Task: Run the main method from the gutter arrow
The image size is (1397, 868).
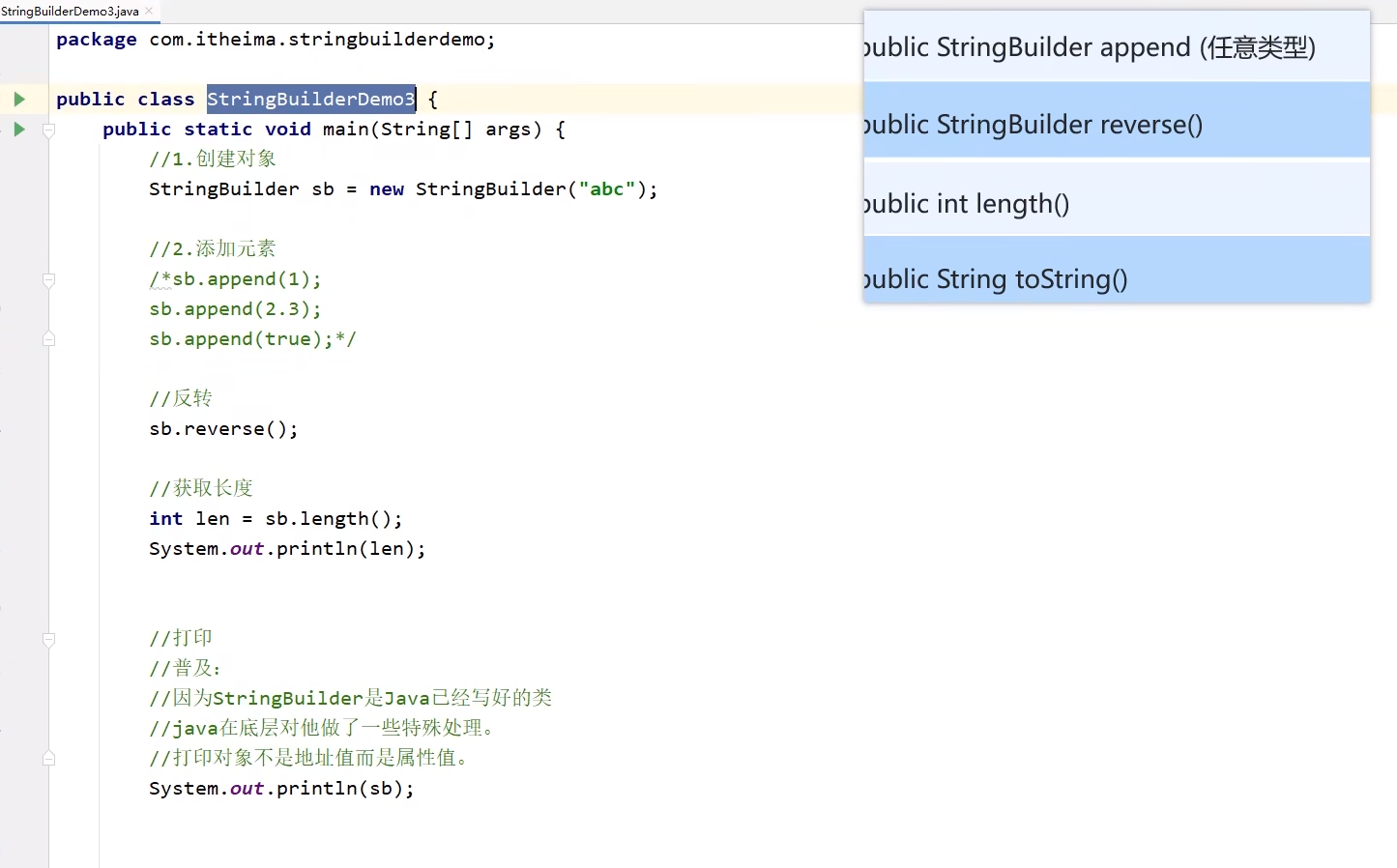Action: [x=19, y=129]
